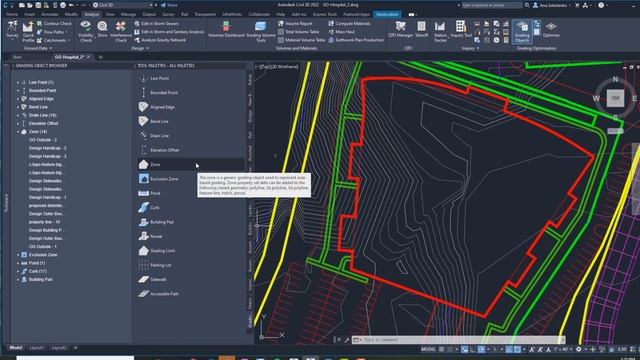This screenshot has width=640, height=360.
Task: Click the Mass Haul button
Action: [342, 32]
